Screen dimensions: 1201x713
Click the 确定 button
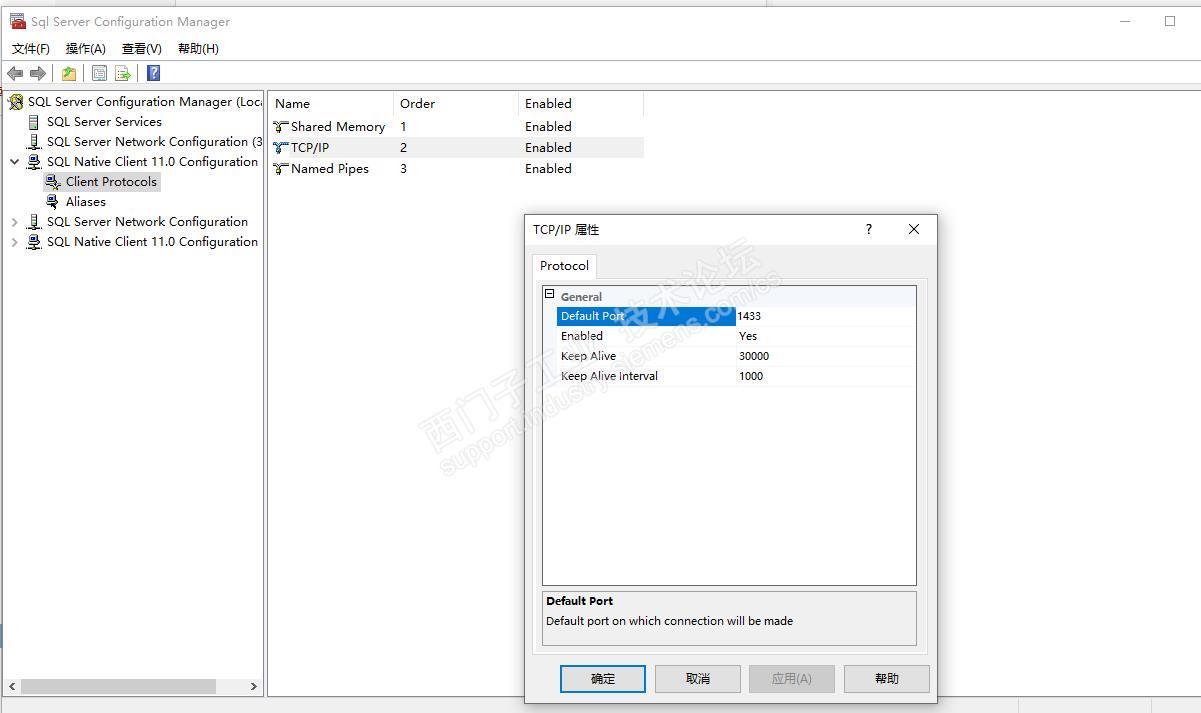603,679
